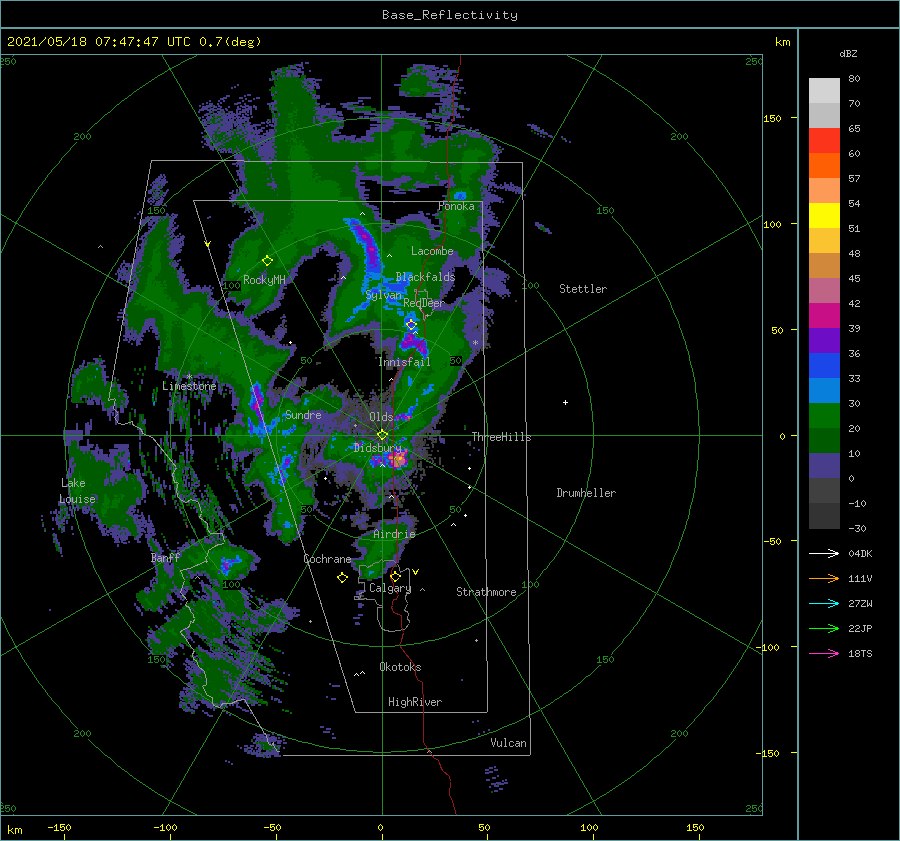Image resolution: width=900 pixels, height=841 pixels.
Task: Click the Limestone label
Action: point(189,386)
